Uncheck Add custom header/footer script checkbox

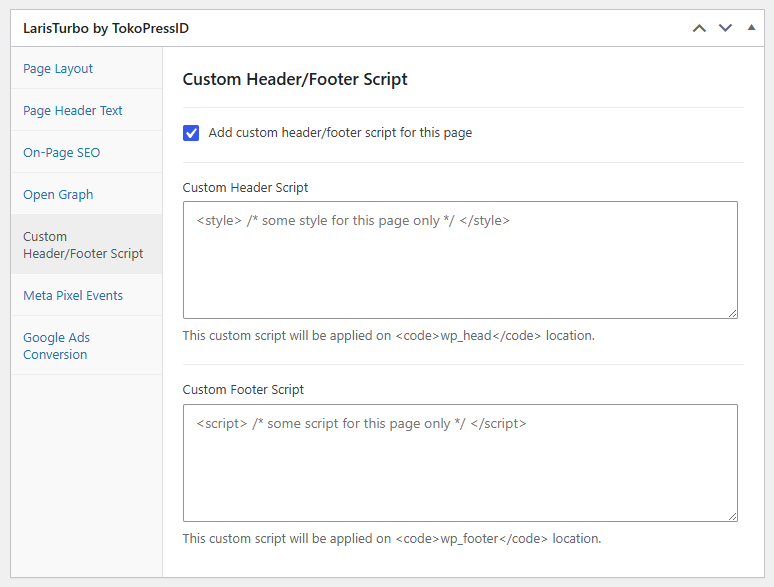coord(191,133)
